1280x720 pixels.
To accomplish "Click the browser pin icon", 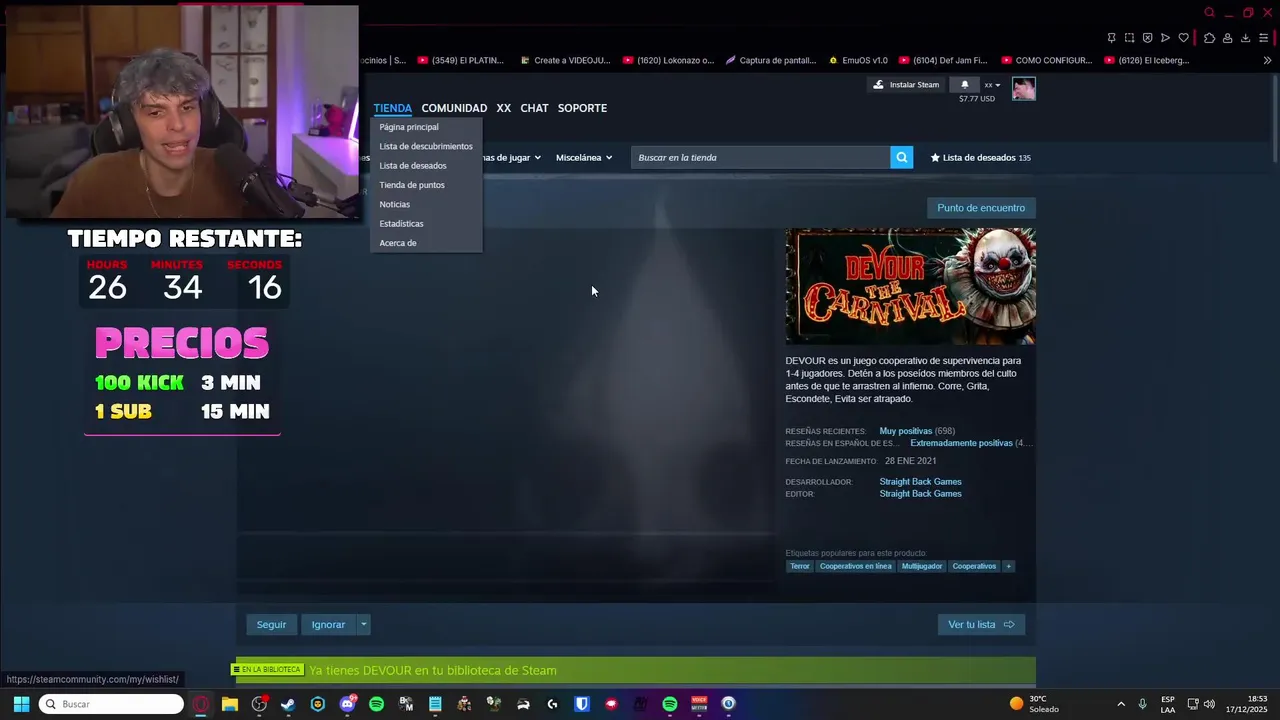I will (x=1112, y=38).
